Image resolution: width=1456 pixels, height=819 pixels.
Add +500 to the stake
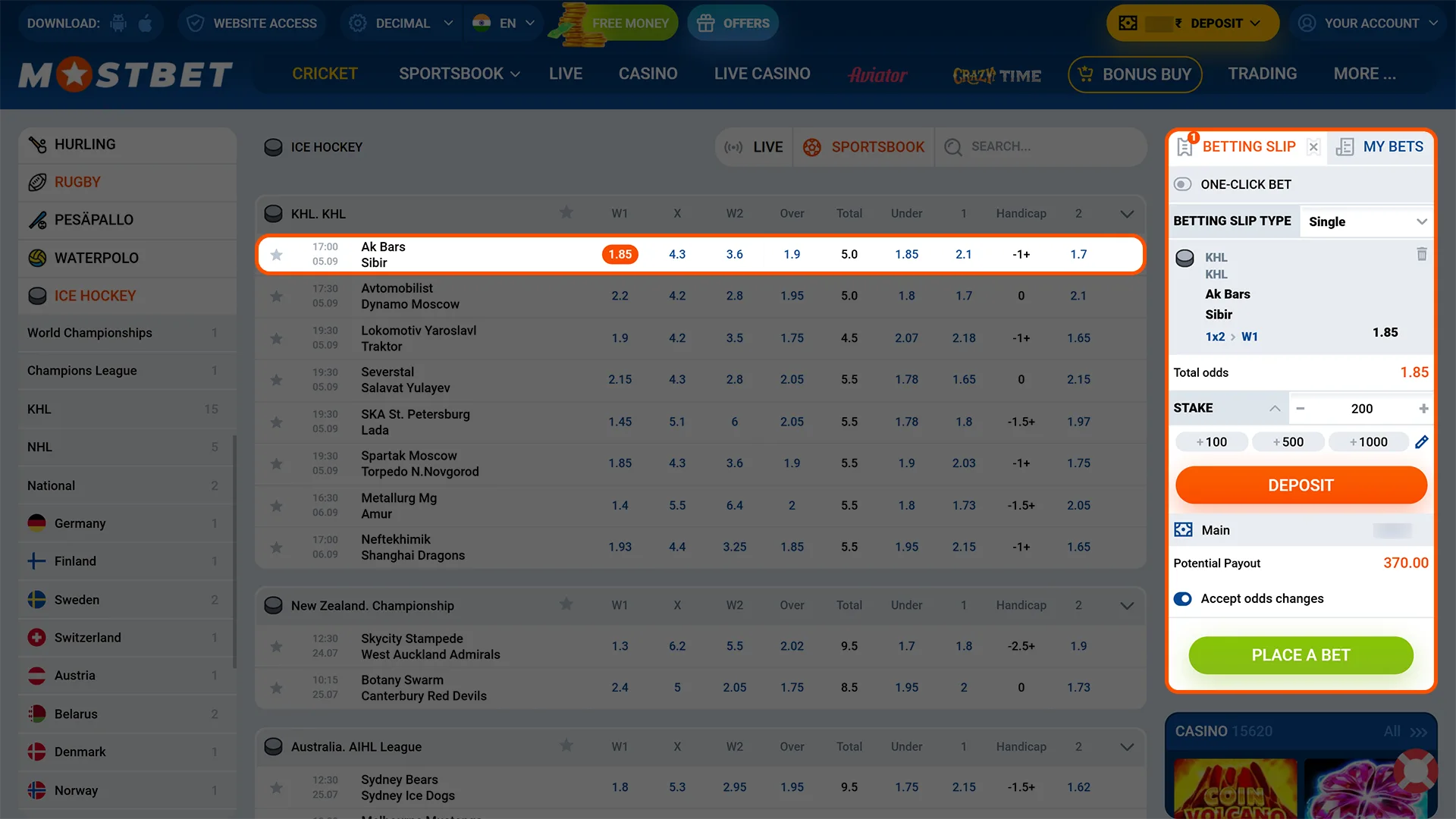coord(1288,442)
